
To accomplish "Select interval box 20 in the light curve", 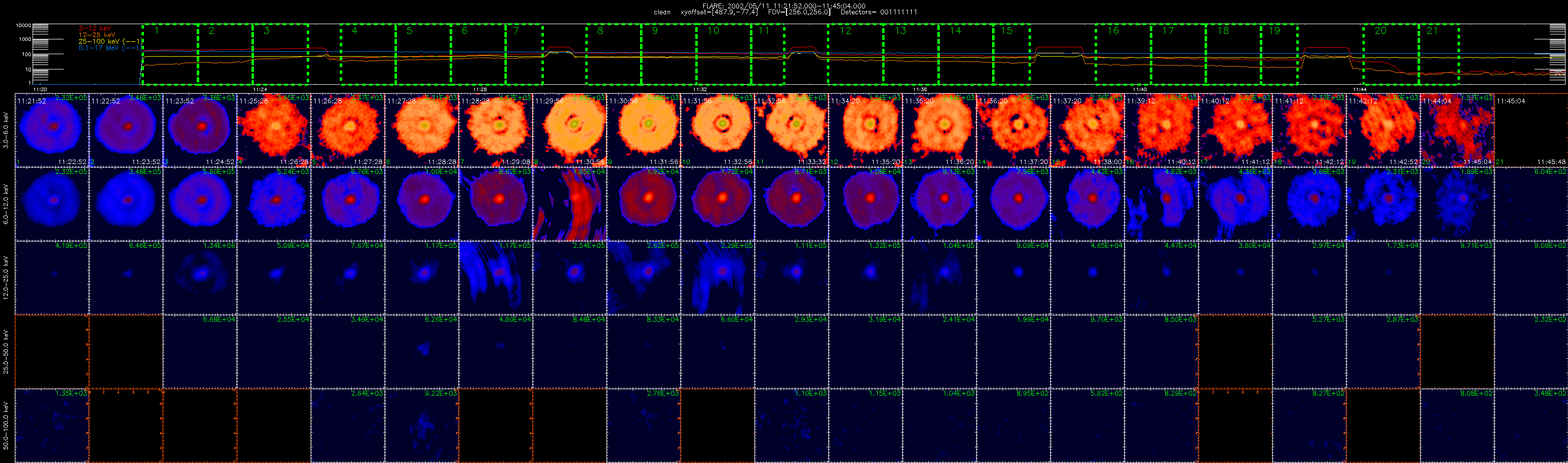I will pos(1391,54).
